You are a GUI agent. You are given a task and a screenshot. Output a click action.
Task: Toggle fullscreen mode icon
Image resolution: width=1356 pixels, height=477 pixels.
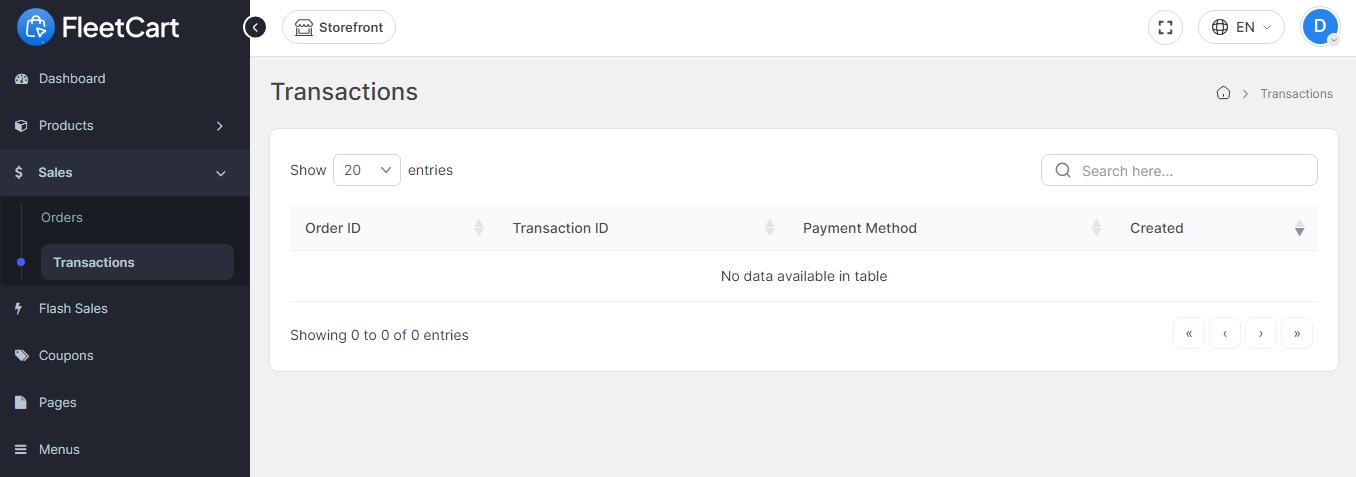[1165, 27]
